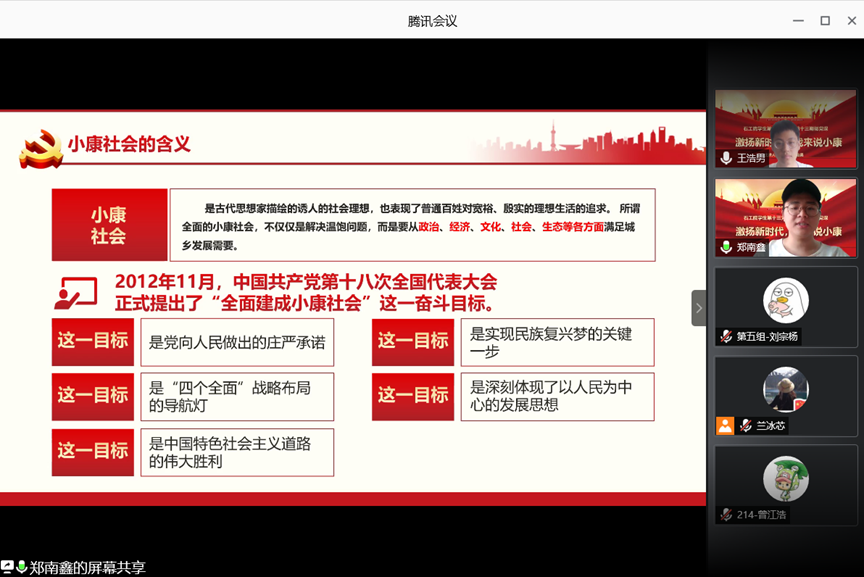Click the party emblem on the shared slide
This screenshot has width=864, height=577.
click(41, 148)
